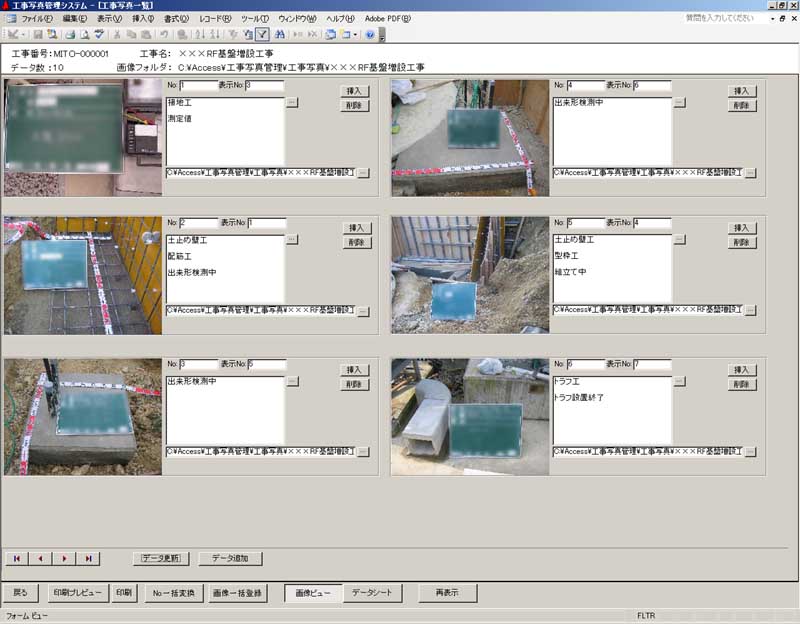Go to the first record with navigation button
Image resolution: width=800 pixels, height=624 pixels.
tap(17, 558)
